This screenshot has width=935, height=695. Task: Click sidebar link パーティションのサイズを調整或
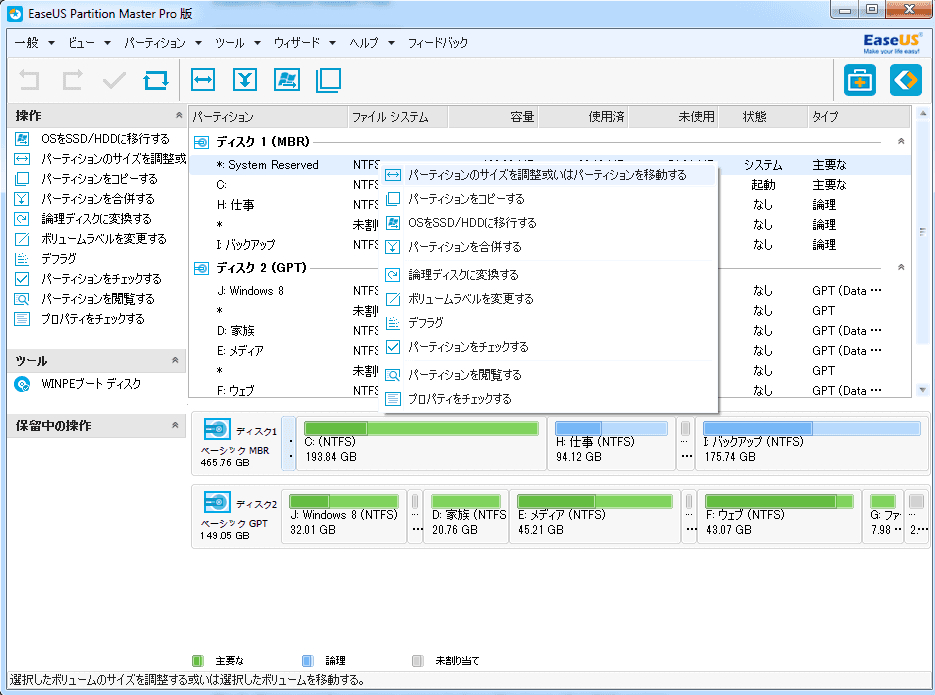pyautogui.click(x=113, y=159)
